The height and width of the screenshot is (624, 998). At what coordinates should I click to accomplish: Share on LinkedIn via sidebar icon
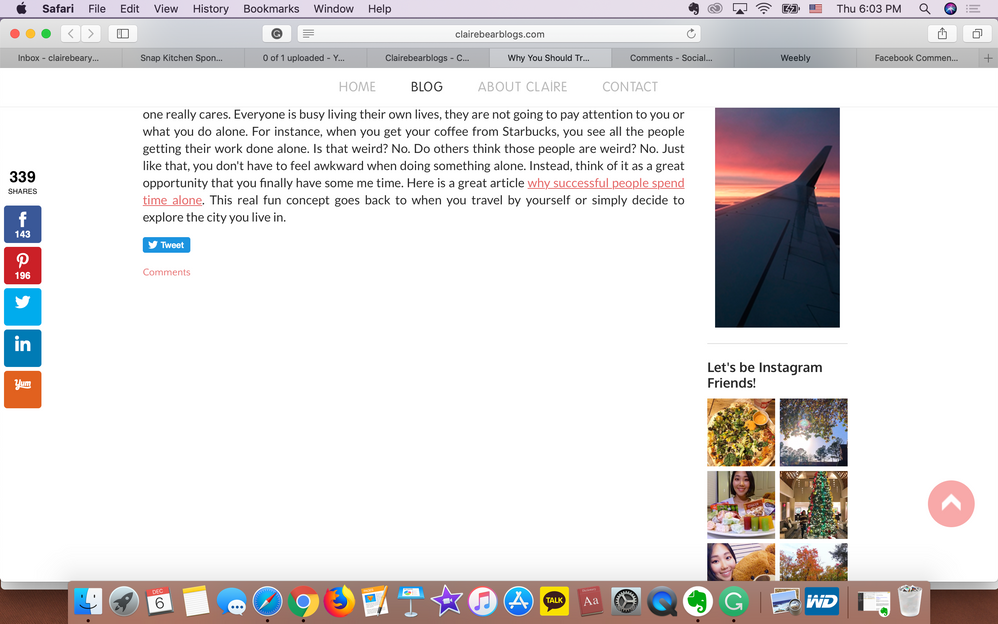tap(22, 347)
